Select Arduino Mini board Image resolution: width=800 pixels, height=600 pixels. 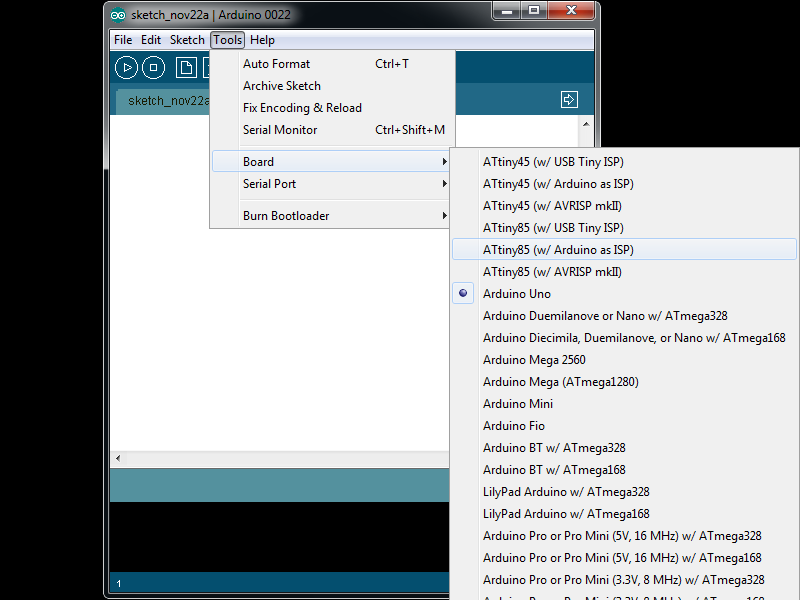click(624, 404)
